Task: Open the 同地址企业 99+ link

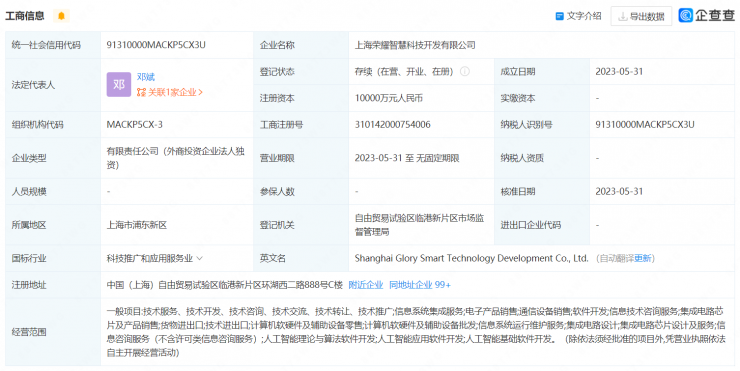Action: (x=420, y=285)
